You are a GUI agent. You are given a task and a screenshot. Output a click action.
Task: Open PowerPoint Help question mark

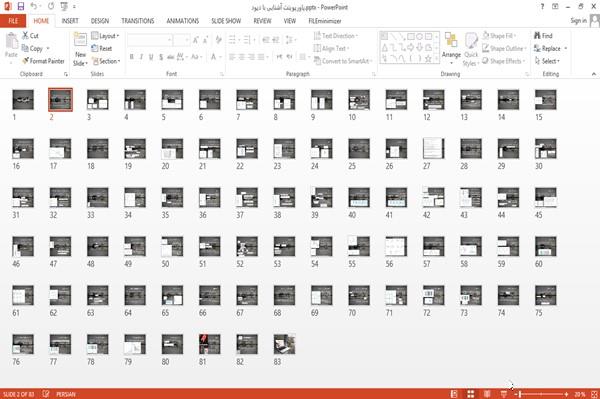[x=542, y=7]
